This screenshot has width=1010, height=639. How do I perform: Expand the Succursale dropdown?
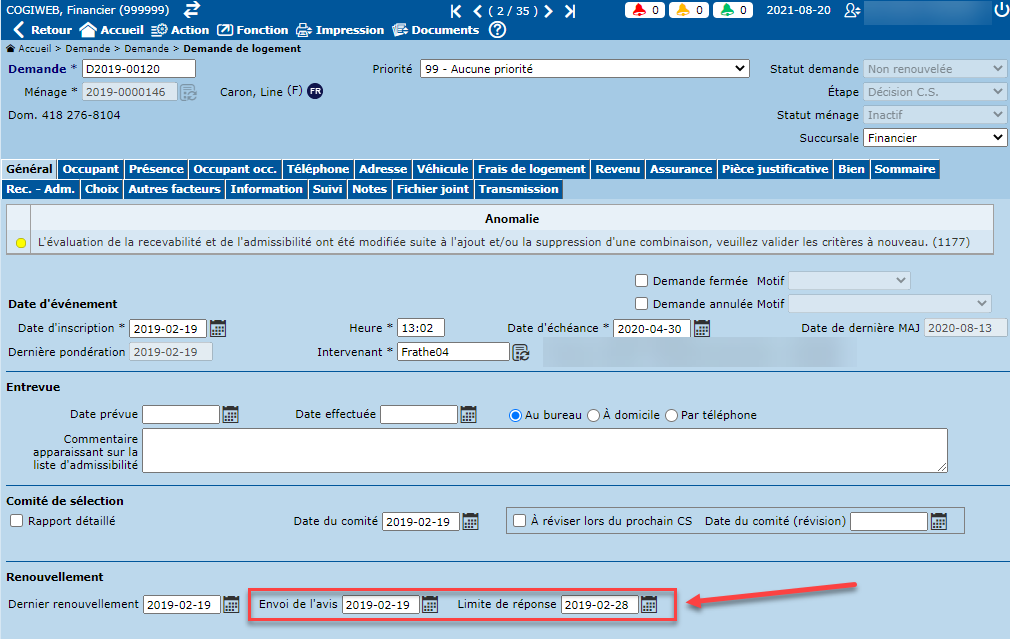coord(934,138)
